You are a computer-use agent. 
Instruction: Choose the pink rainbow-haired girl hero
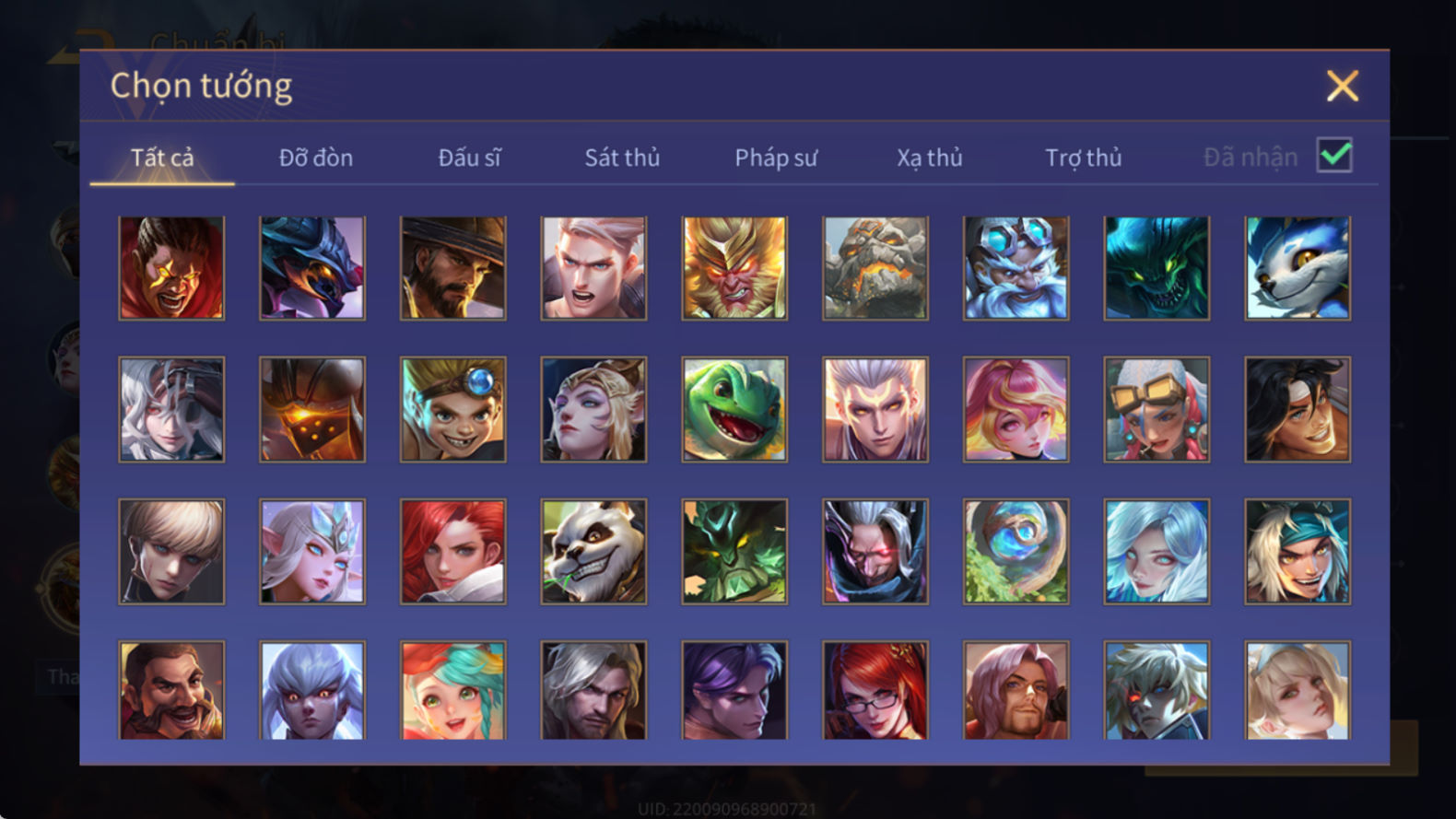pyautogui.click(x=1016, y=409)
